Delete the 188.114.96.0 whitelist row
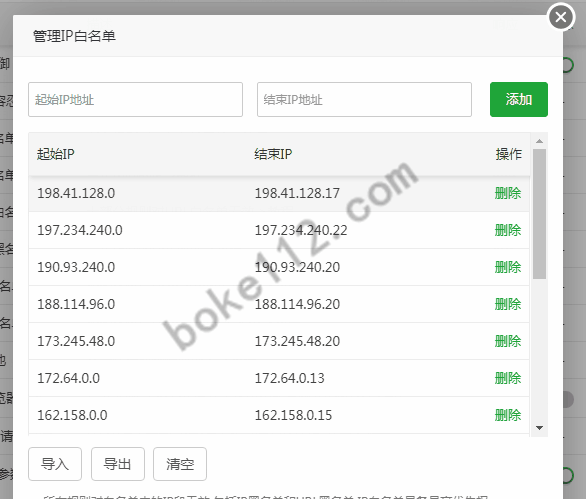 (508, 304)
